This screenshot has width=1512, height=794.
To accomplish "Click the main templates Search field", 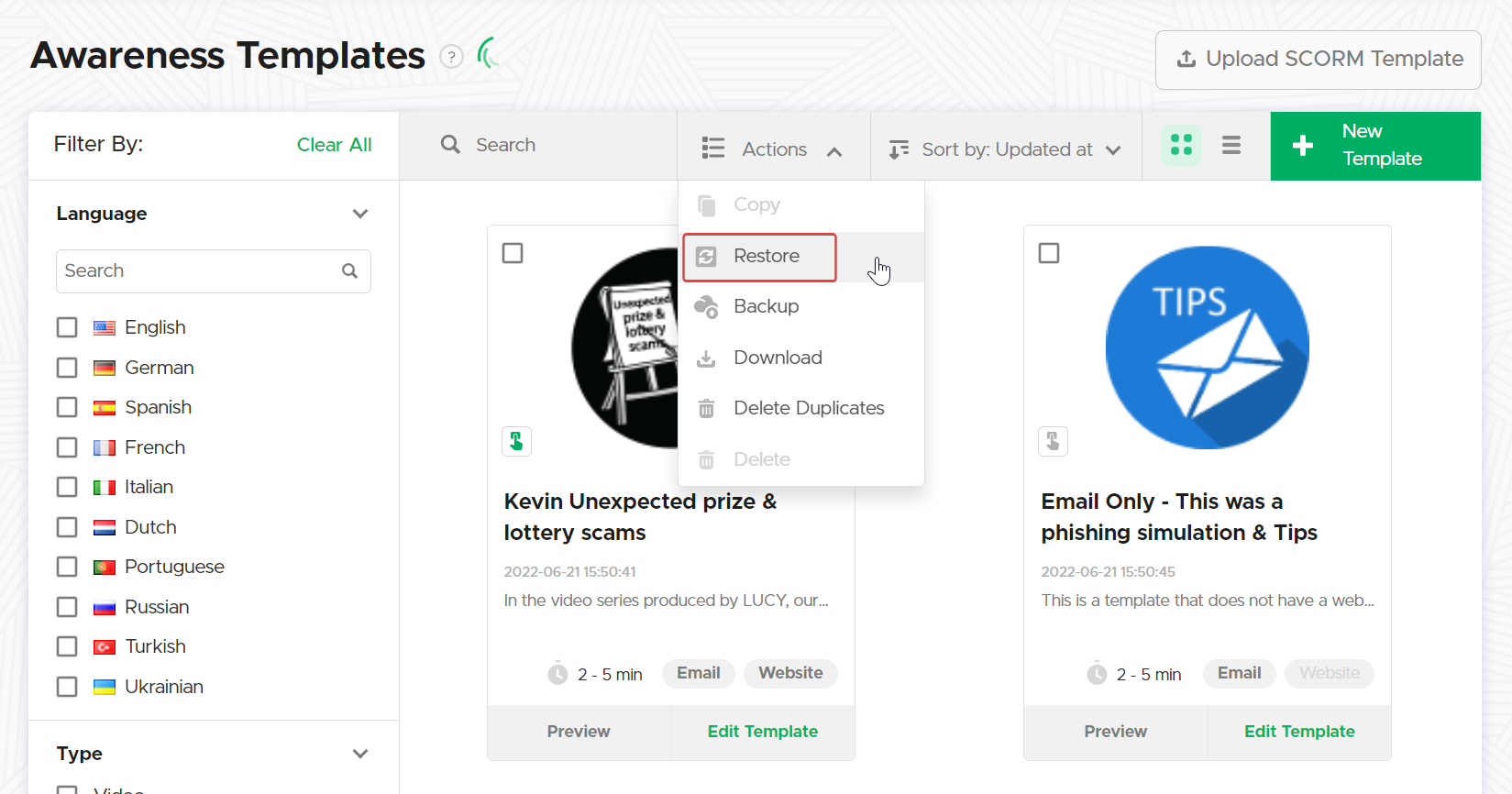I will click(550, 145).
